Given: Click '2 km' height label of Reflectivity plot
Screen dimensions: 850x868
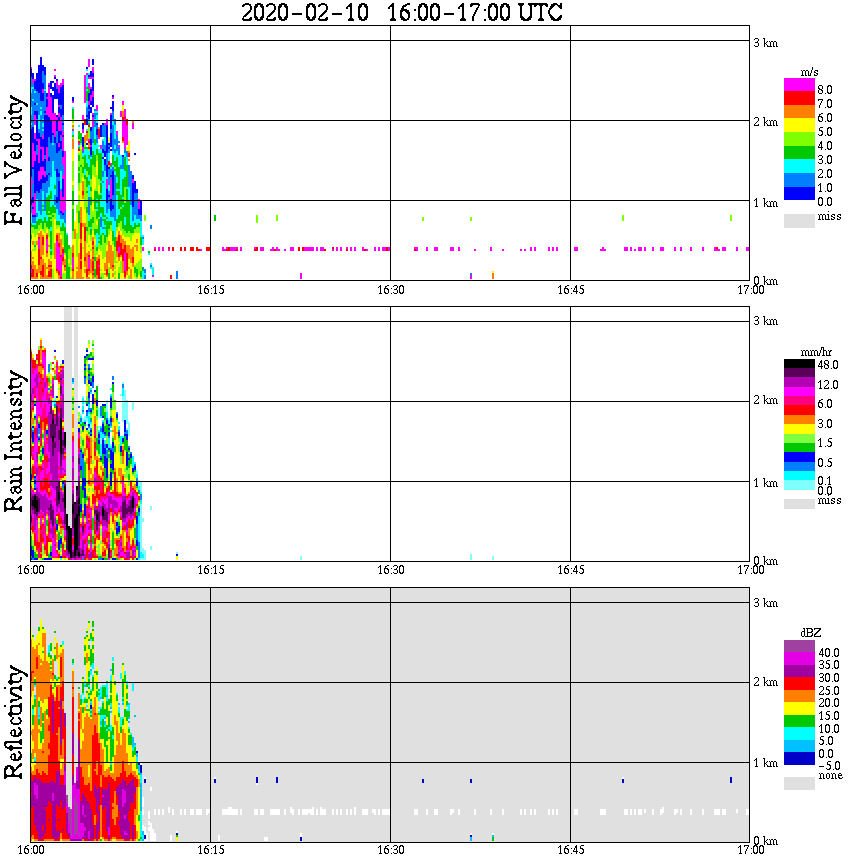Looking at the screenshot, I should tap(766, 681).
